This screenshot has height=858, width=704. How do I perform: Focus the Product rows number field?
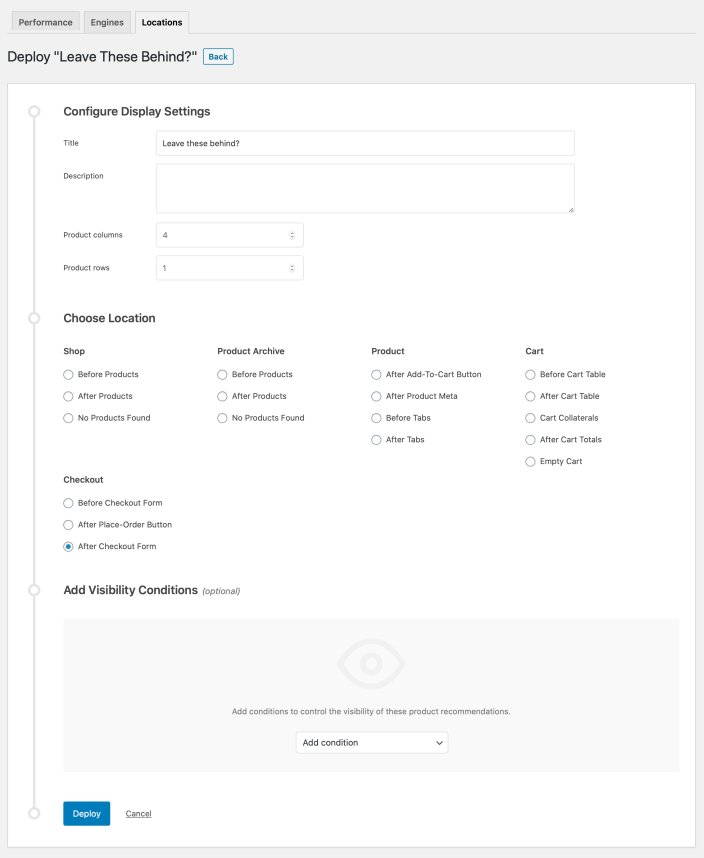[x=230, y=268]
